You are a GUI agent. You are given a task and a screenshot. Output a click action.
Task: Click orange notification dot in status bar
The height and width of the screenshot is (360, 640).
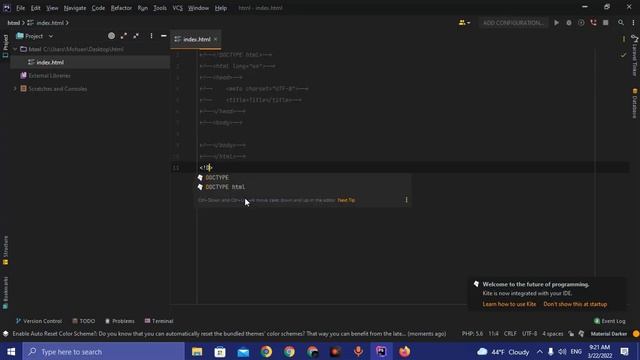pos(636,333)
